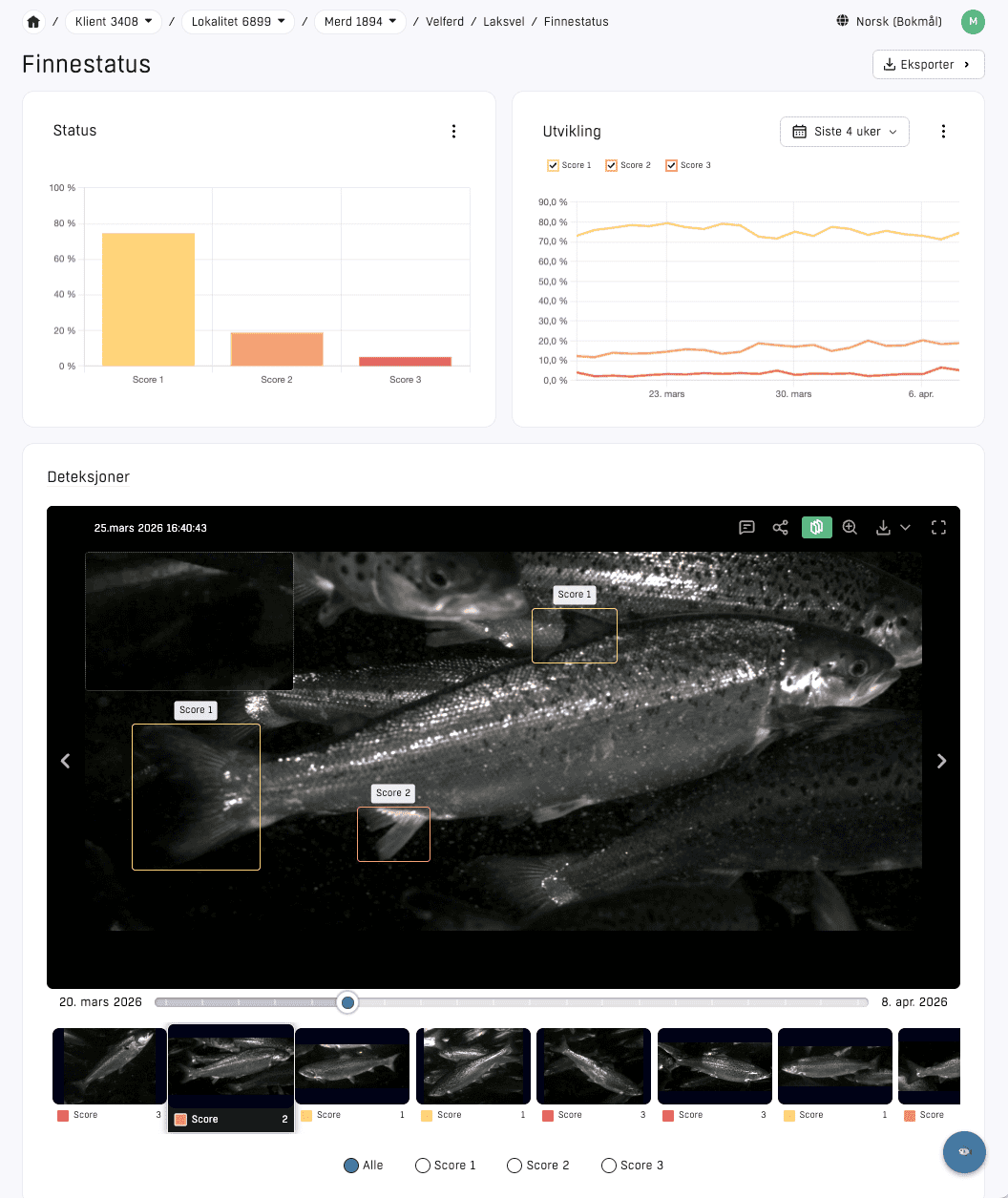Screen dimensions: 1008x1198
Task: Click the share icon above fish image
Action: click(x=781, y=528)
